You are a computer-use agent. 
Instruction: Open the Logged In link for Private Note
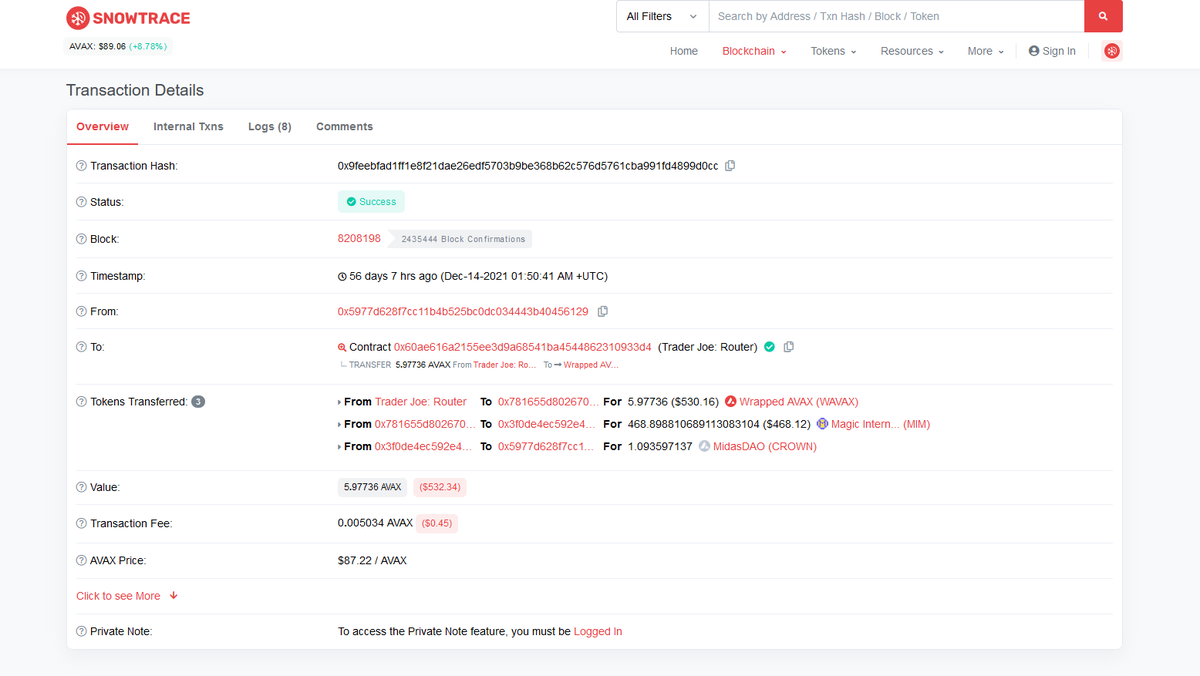[598, 632]
